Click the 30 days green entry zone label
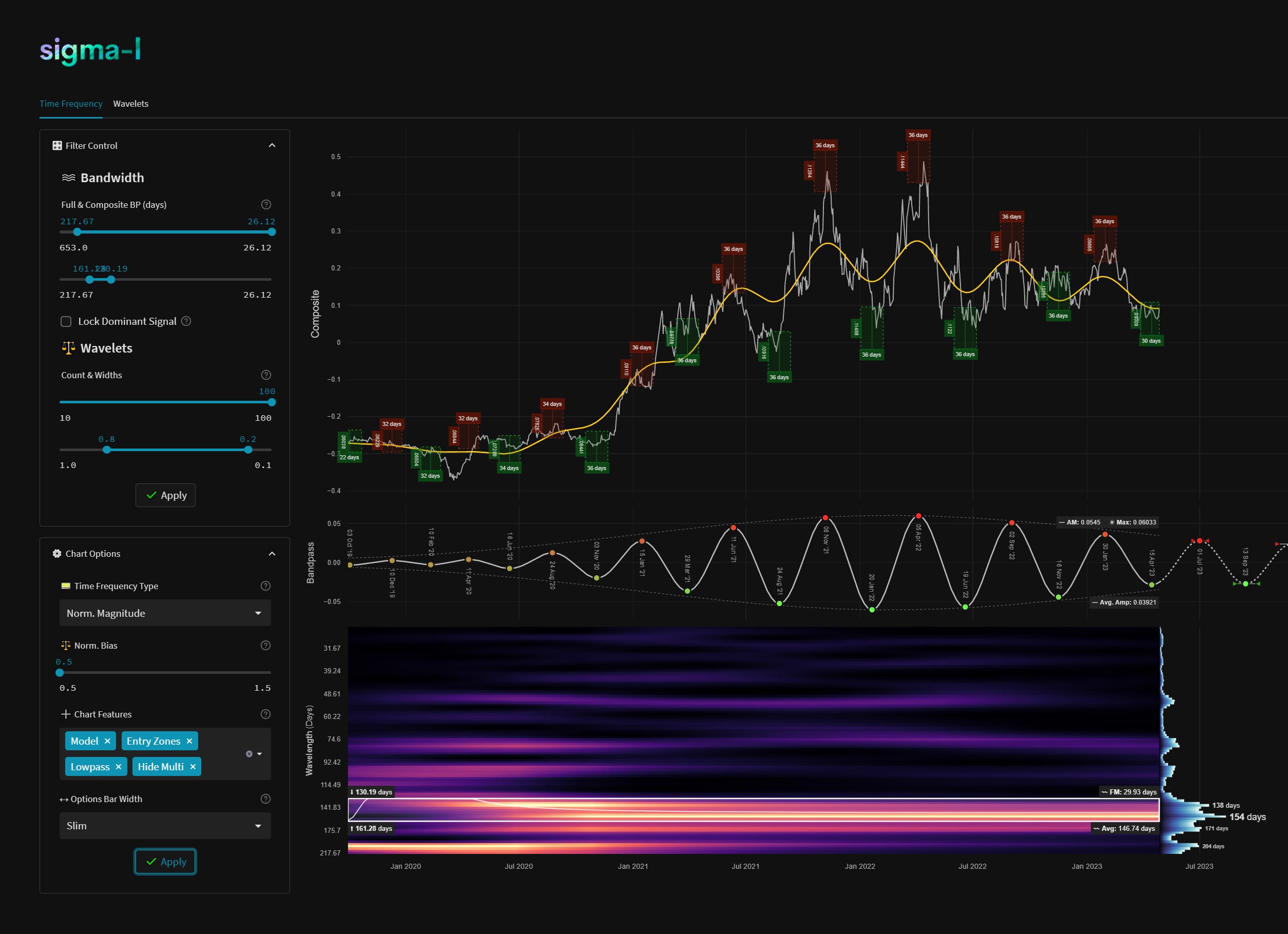The width and height of the screenshot is (1288, 934). click(x=1151, y=341)
